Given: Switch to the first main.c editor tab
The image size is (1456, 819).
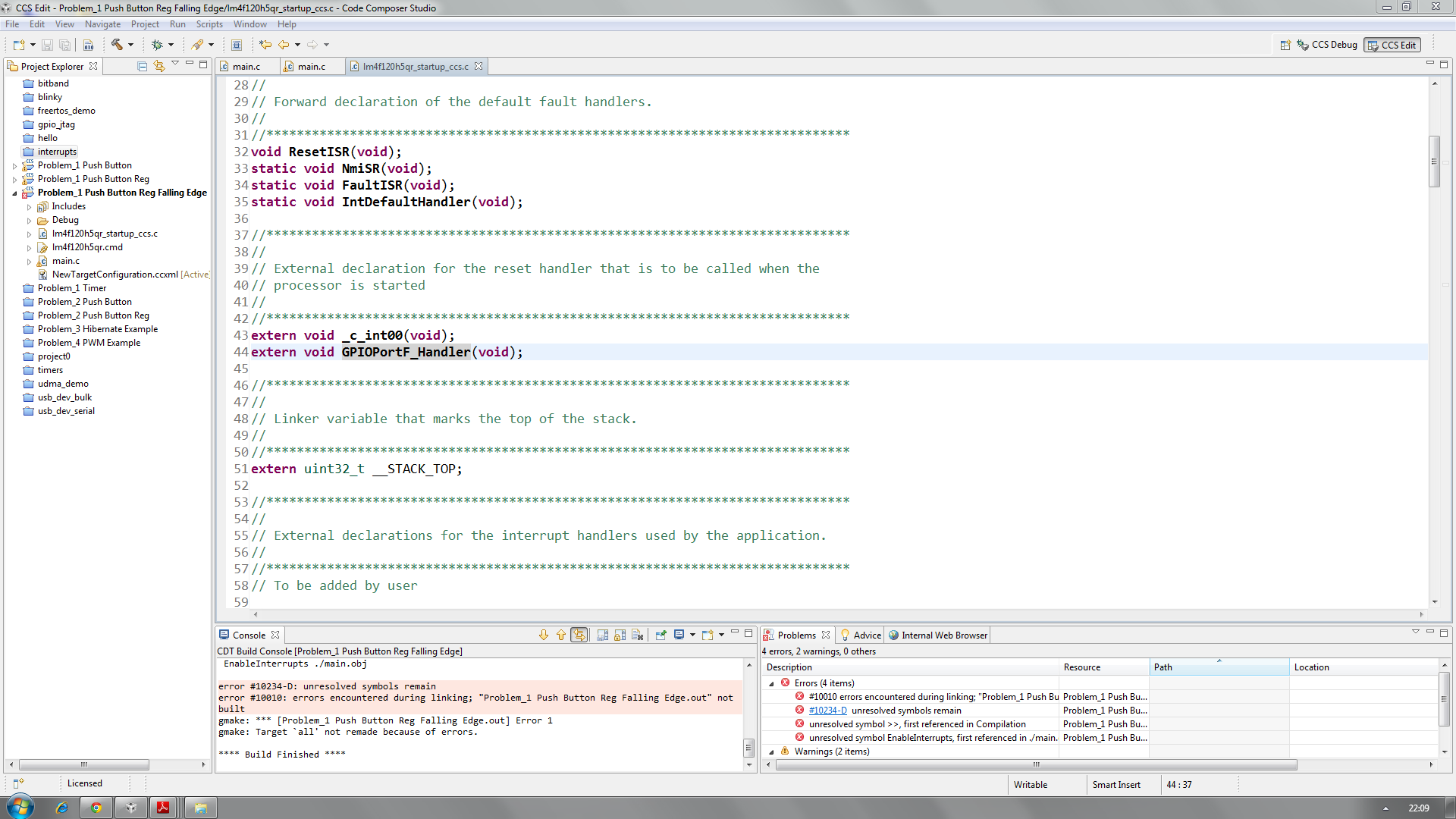Looking at the screenshot, I should pos(246,67).
